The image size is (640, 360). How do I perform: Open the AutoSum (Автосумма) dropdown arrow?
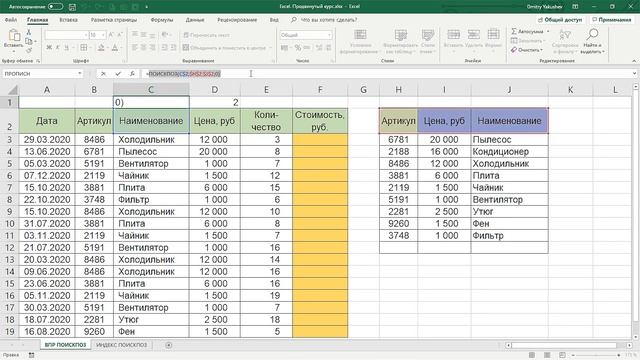548,31
